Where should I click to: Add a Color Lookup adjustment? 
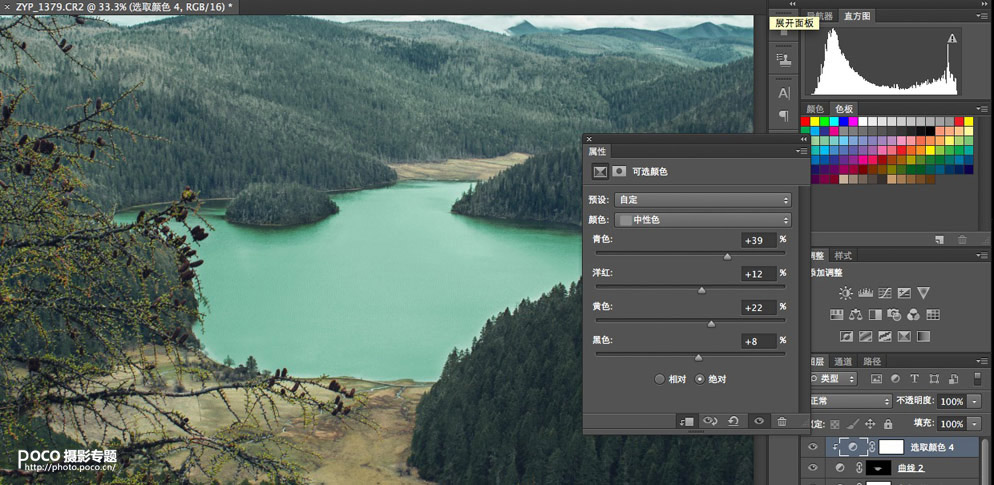(x=933, y=314)
